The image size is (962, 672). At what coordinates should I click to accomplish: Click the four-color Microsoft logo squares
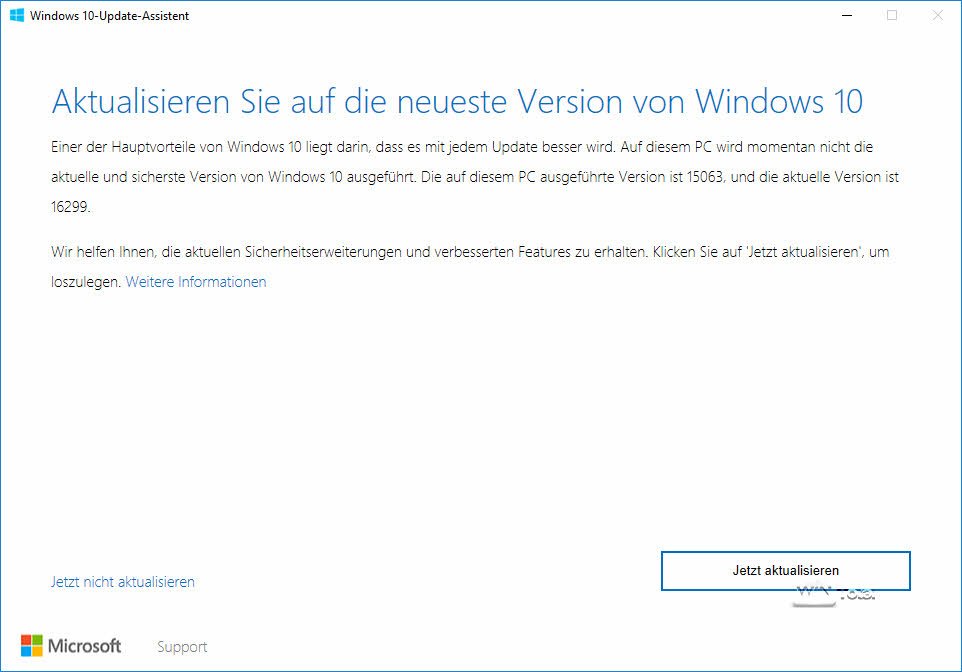point(32,646)
